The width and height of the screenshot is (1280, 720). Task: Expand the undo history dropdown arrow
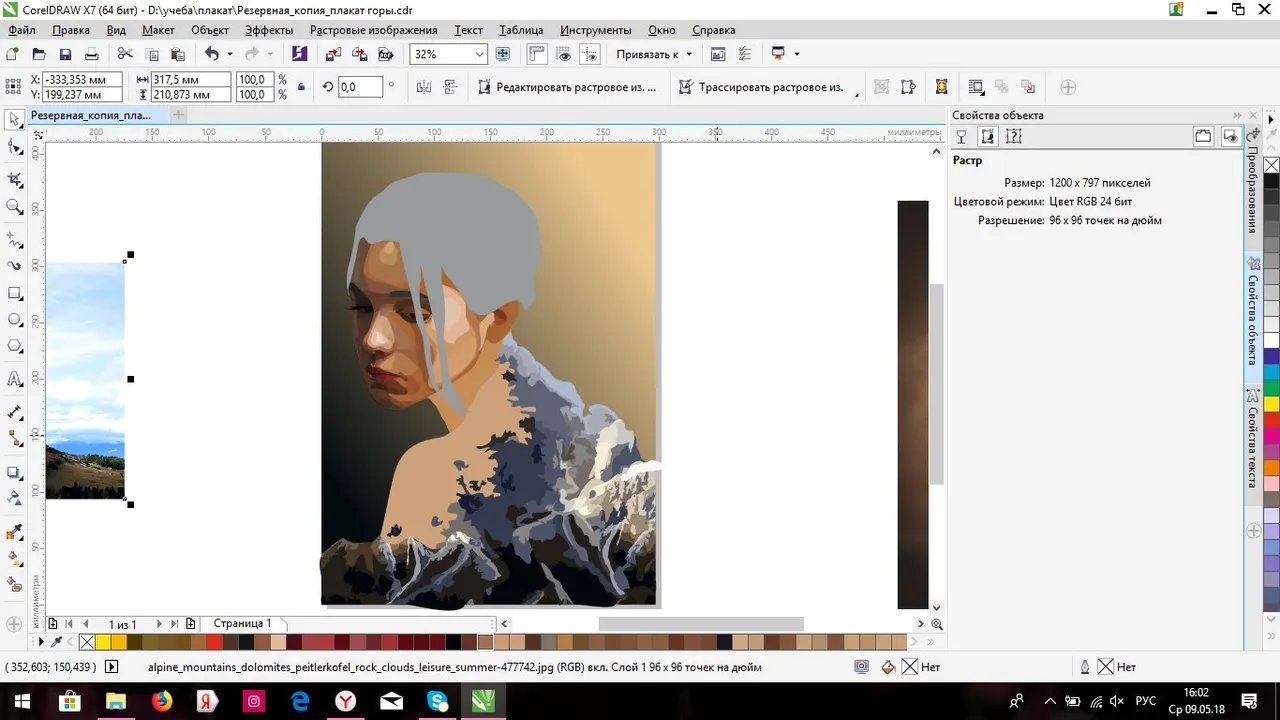coord(230,54)
